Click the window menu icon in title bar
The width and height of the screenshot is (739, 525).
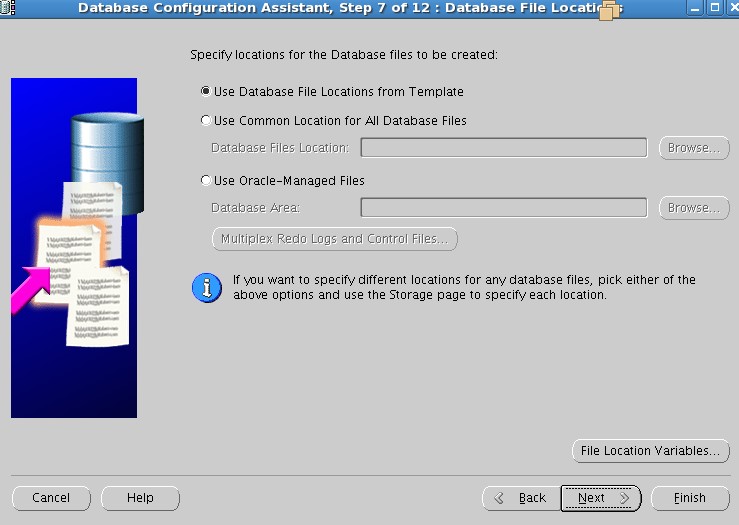(x=8, y=8)
